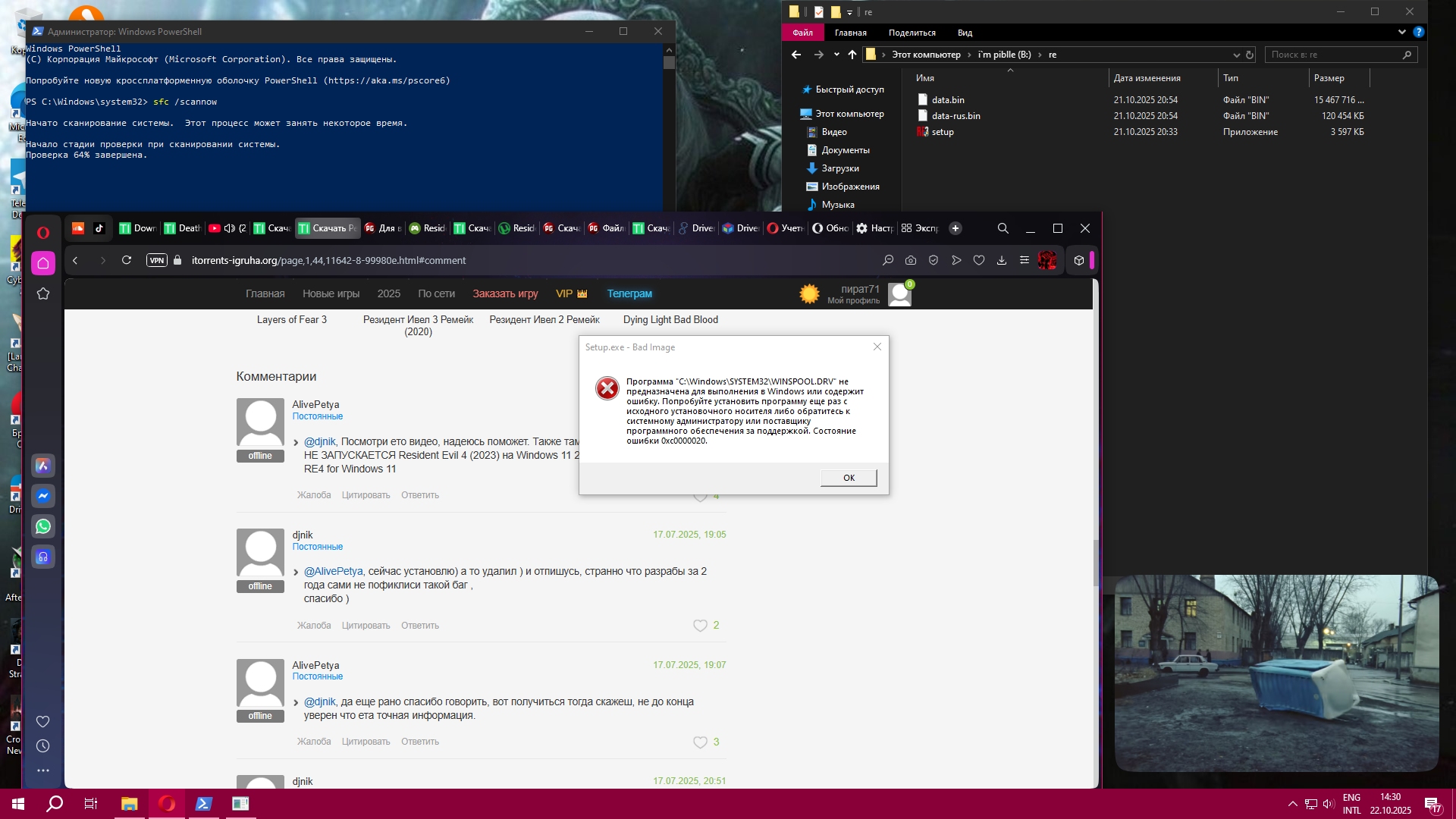The height and width of the screenshot is (819, 1456).
Task: Click the Opera history clock icon
Action: tap(43, 746)
